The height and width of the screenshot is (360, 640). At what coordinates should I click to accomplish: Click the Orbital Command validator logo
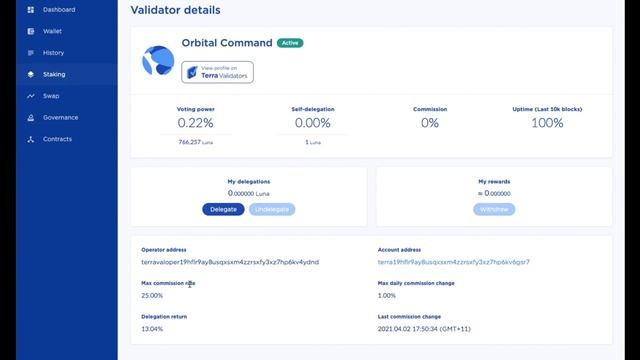click(x=158, y=60)
